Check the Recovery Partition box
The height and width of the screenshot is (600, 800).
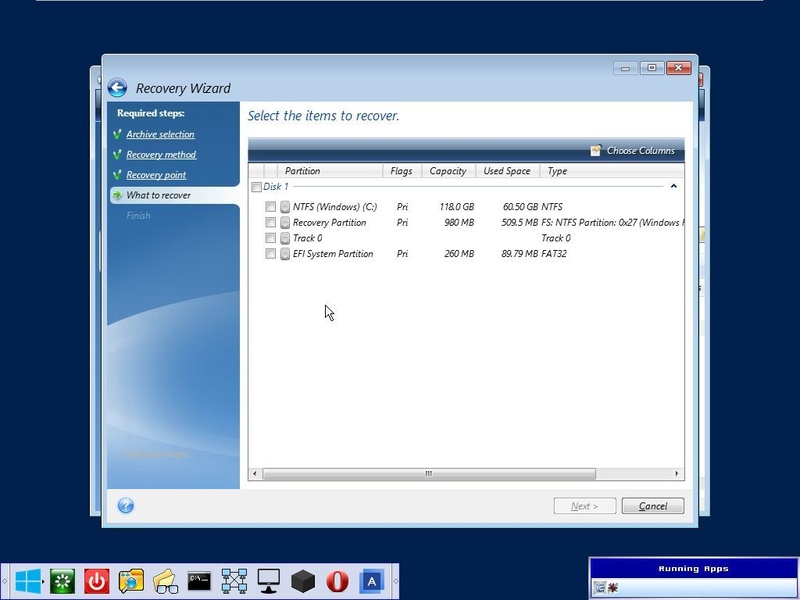click(270, 222)
